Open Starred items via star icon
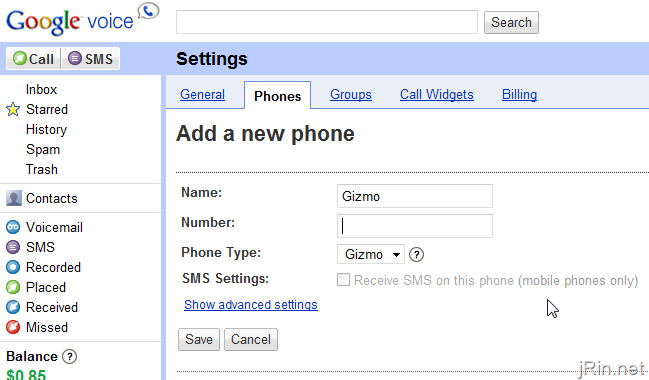The height and width of the screenshot is (380, 649). pyautogui.click(x=13, y=109)
